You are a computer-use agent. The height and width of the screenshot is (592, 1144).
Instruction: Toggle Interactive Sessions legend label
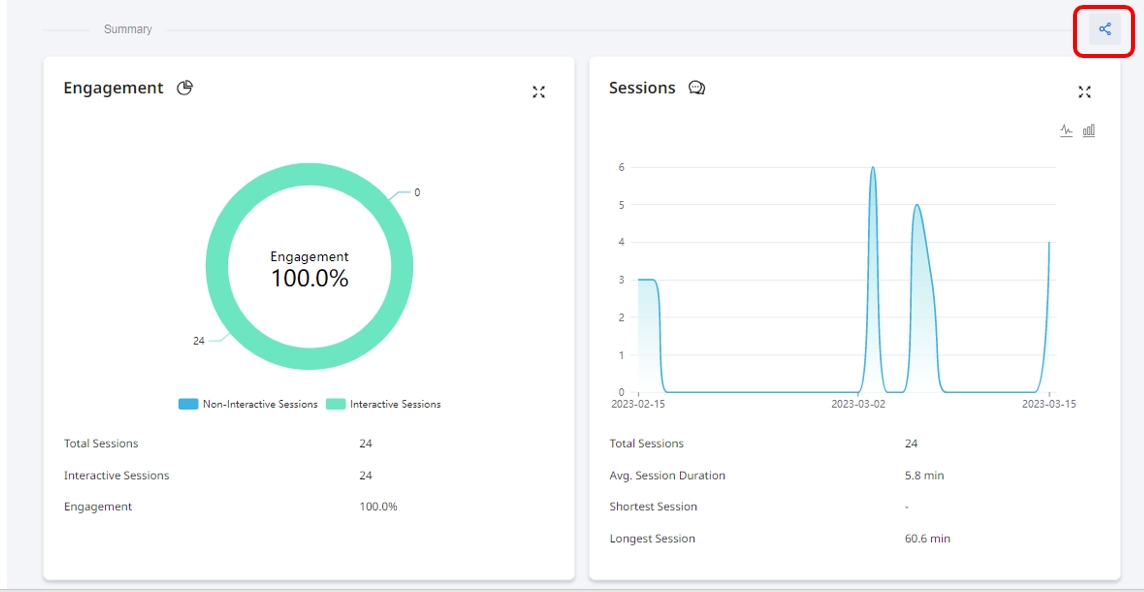[395, 404]
